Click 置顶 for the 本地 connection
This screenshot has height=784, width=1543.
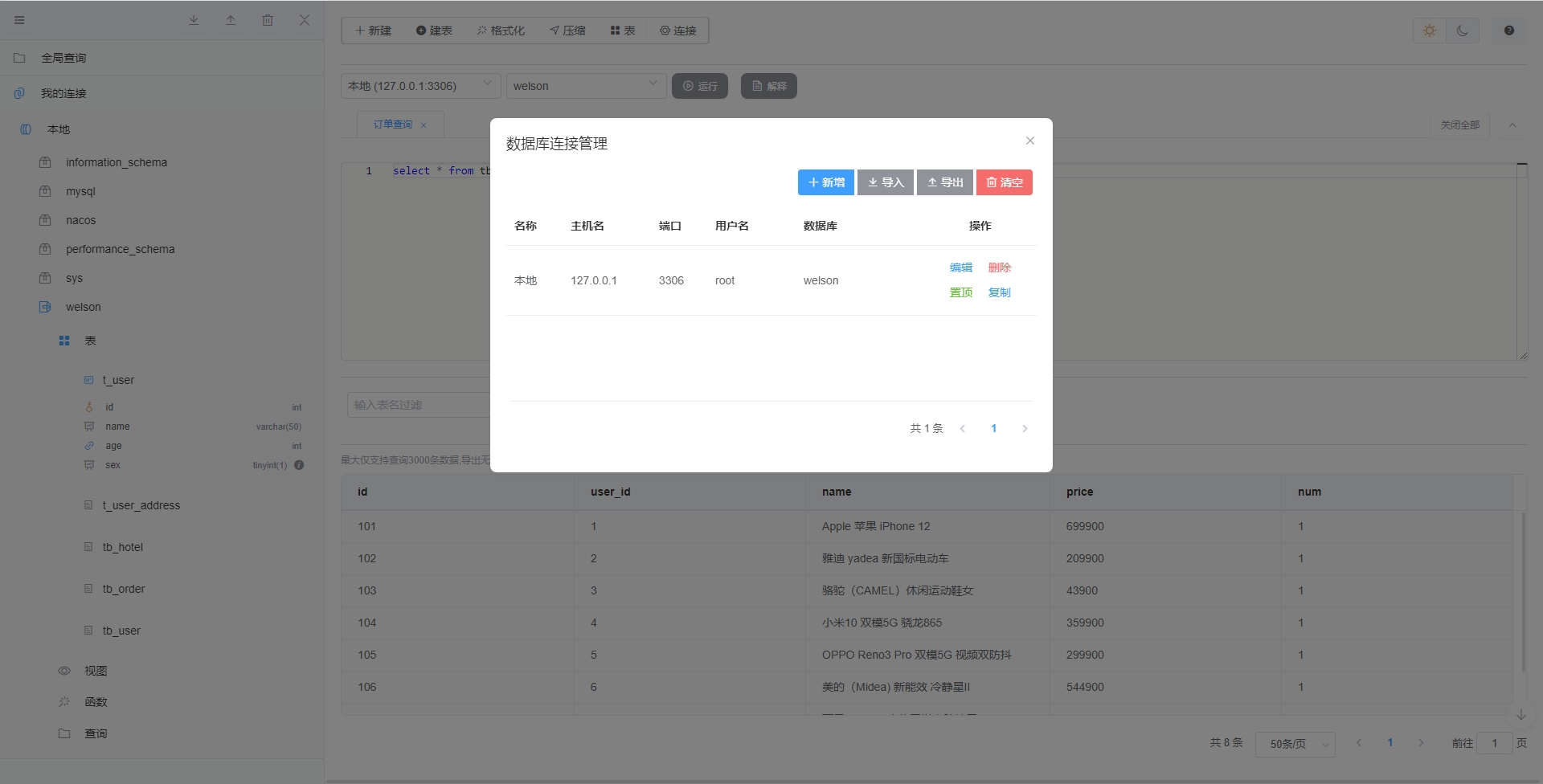click(961, 292)
